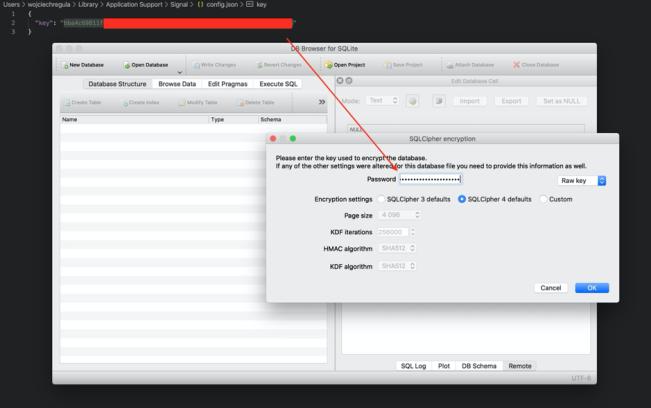The height and width of the screenshot is (408, 651).
Task: Click the Page size stepper
Action: tap(418, 215)
